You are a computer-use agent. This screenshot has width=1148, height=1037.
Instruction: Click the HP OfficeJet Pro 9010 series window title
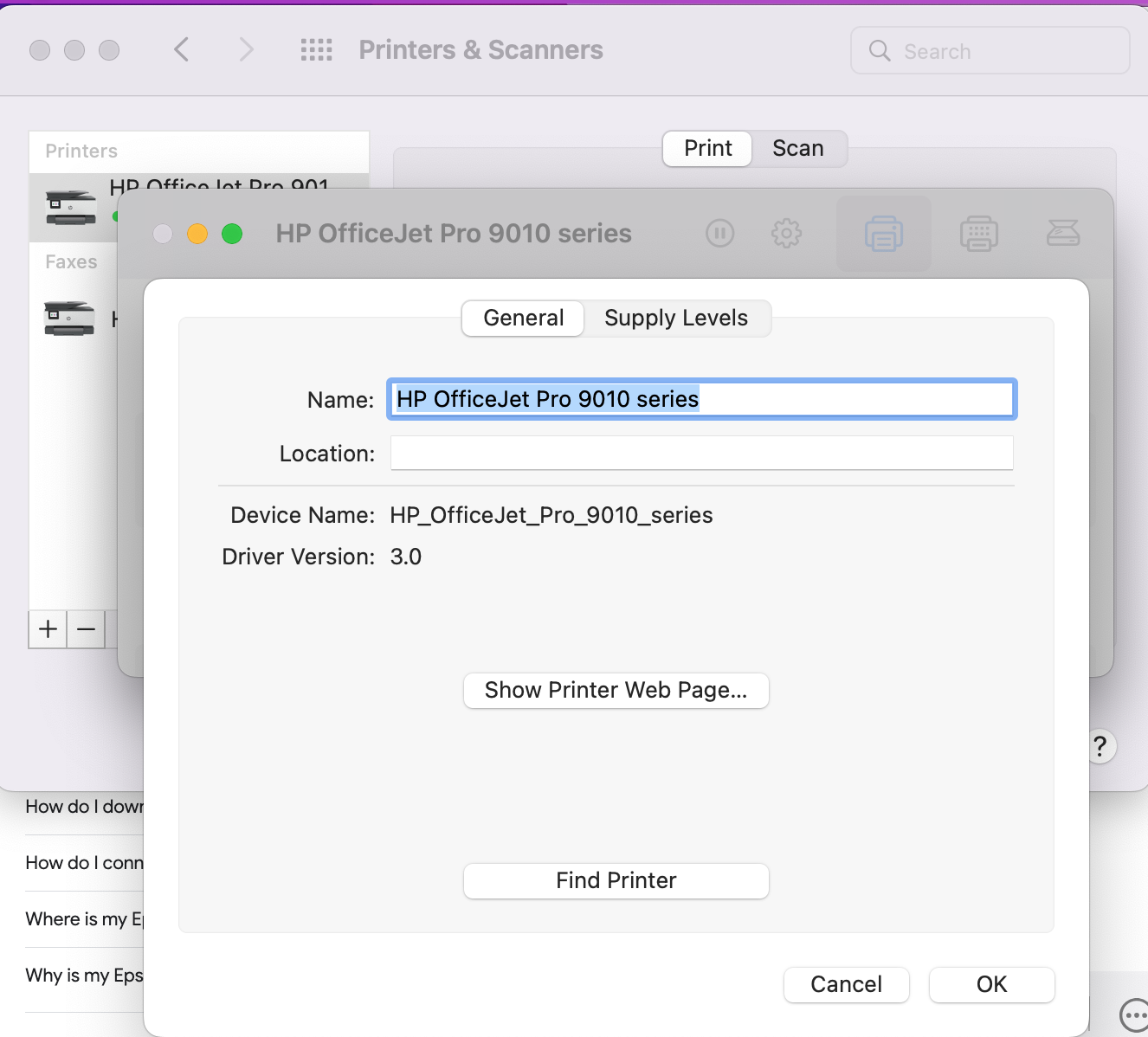tap(454, 234)
